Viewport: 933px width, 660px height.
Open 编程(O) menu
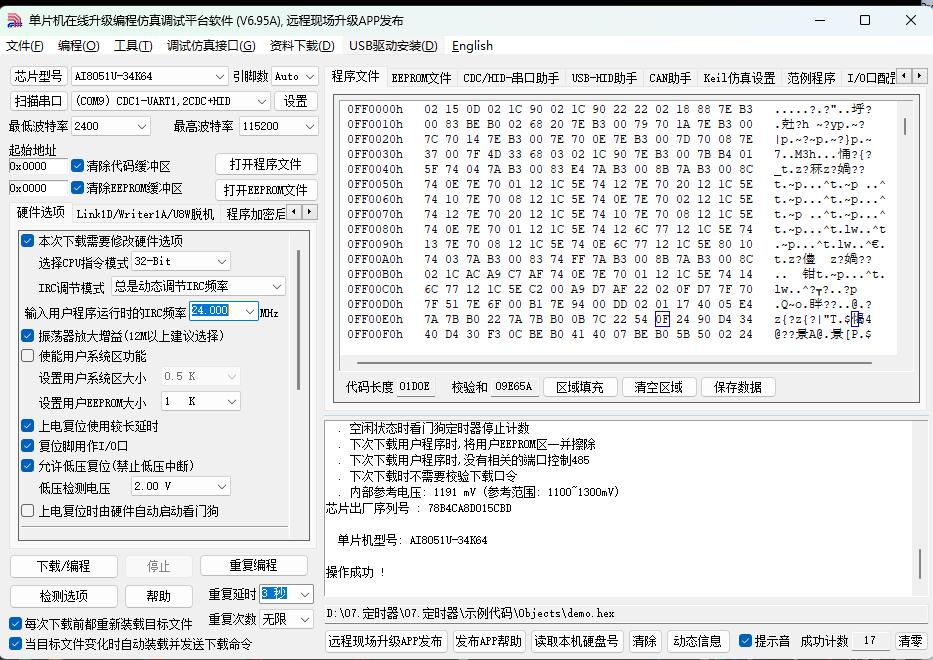tap(79, 46)
